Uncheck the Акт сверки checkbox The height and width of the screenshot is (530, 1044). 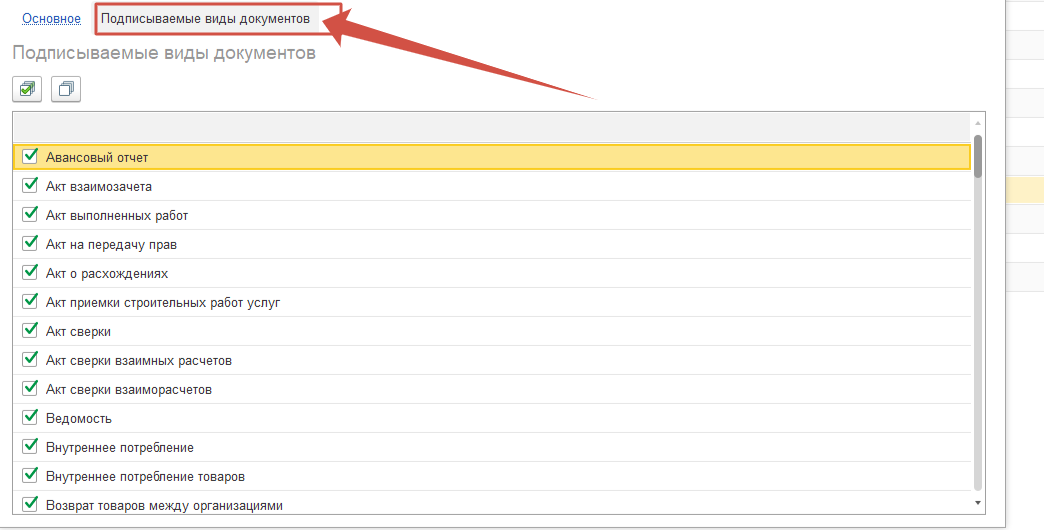[x=29, y=330]
